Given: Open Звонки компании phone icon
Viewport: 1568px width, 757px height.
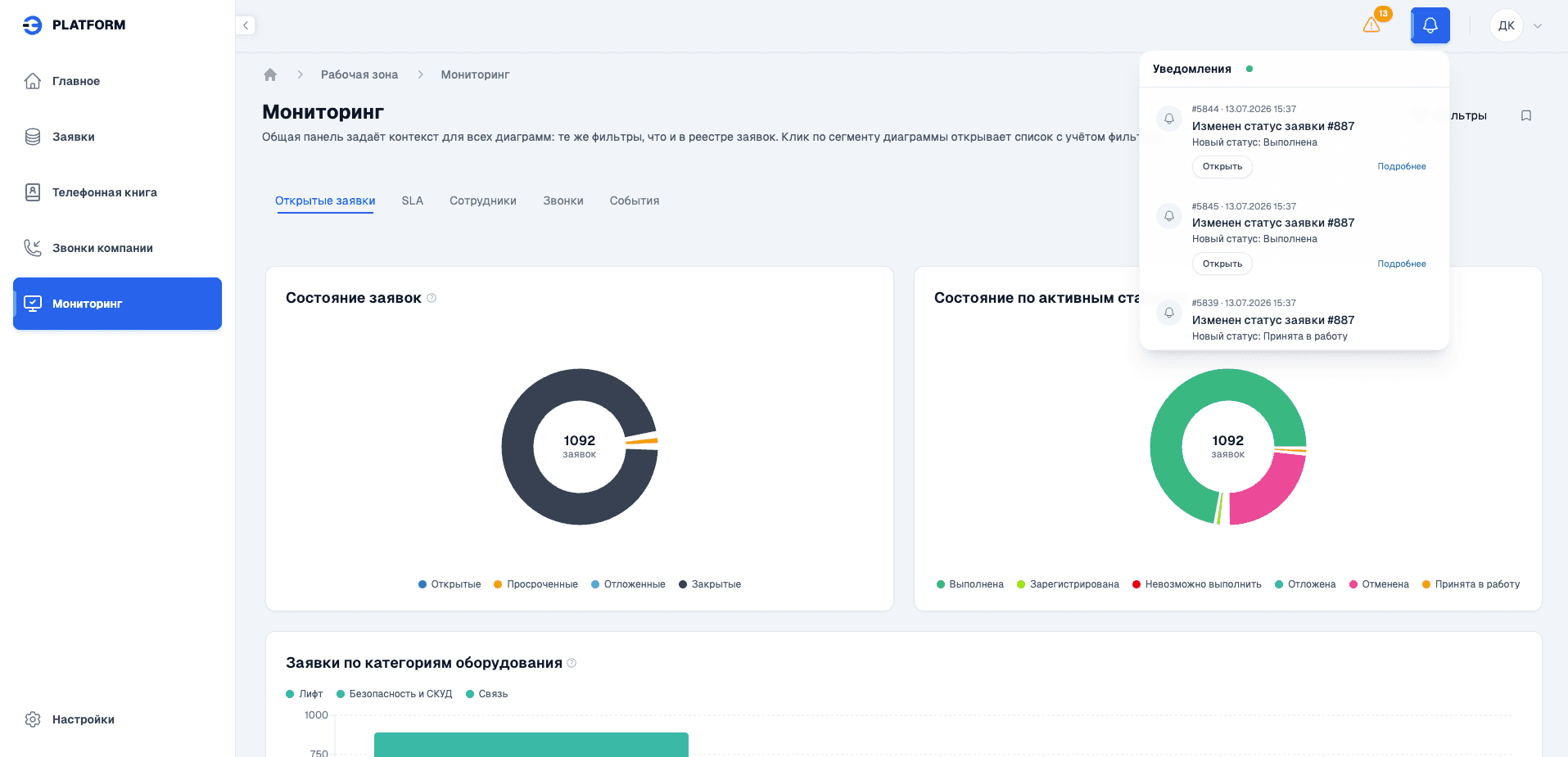Looking at the screenshot, I should coord(33,248).
